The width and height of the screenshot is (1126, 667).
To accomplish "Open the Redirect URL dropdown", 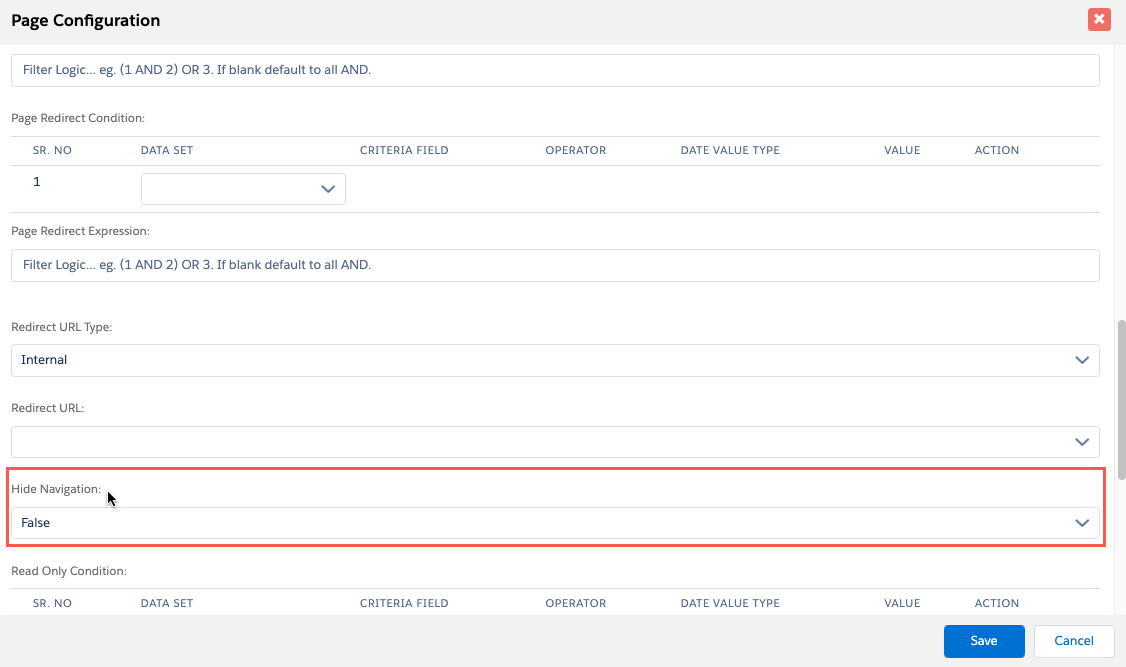I will (555, 442).
